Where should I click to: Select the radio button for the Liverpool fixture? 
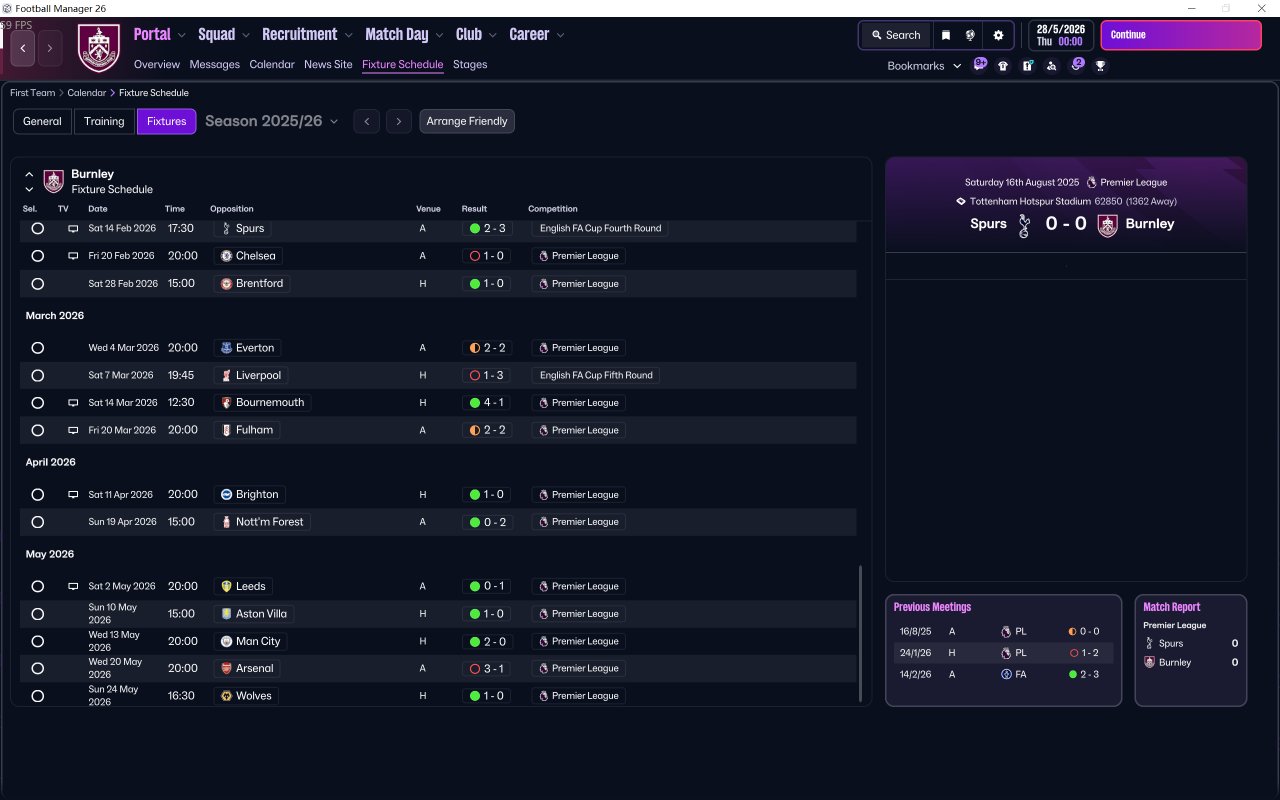click(x=38, y=376)
